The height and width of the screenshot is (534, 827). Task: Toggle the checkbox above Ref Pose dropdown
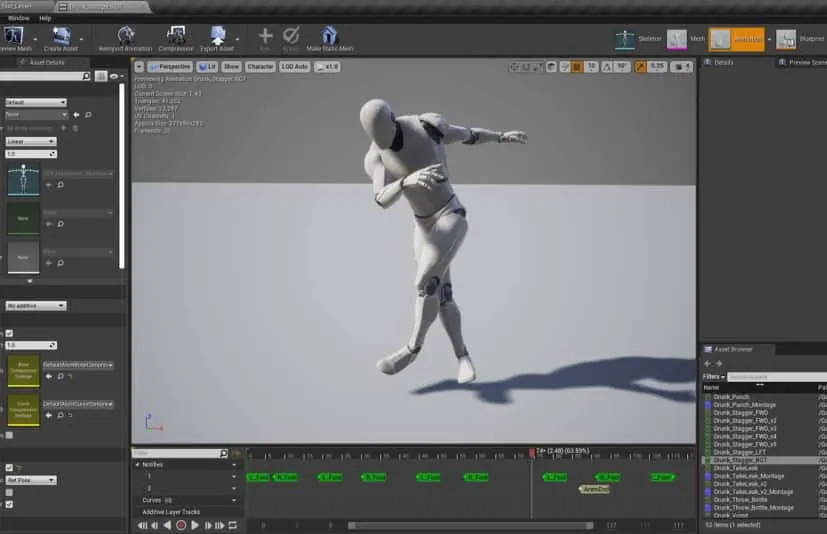coord(10,468)
